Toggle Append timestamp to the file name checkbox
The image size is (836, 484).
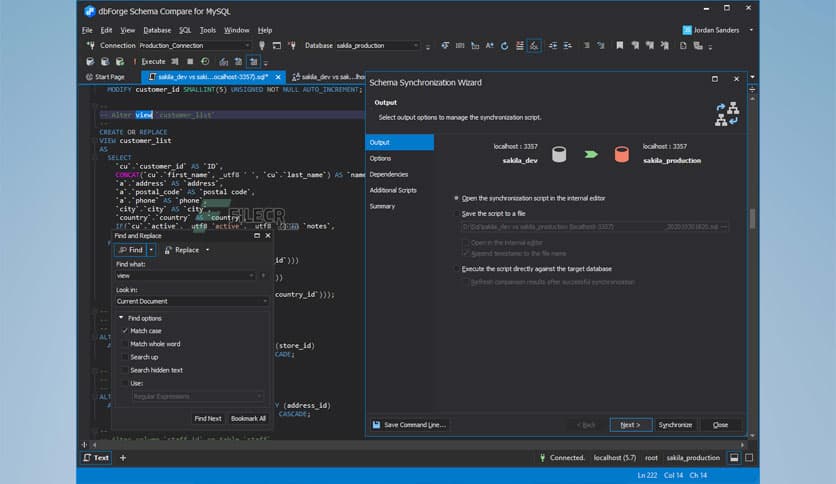tap(466, 254)
